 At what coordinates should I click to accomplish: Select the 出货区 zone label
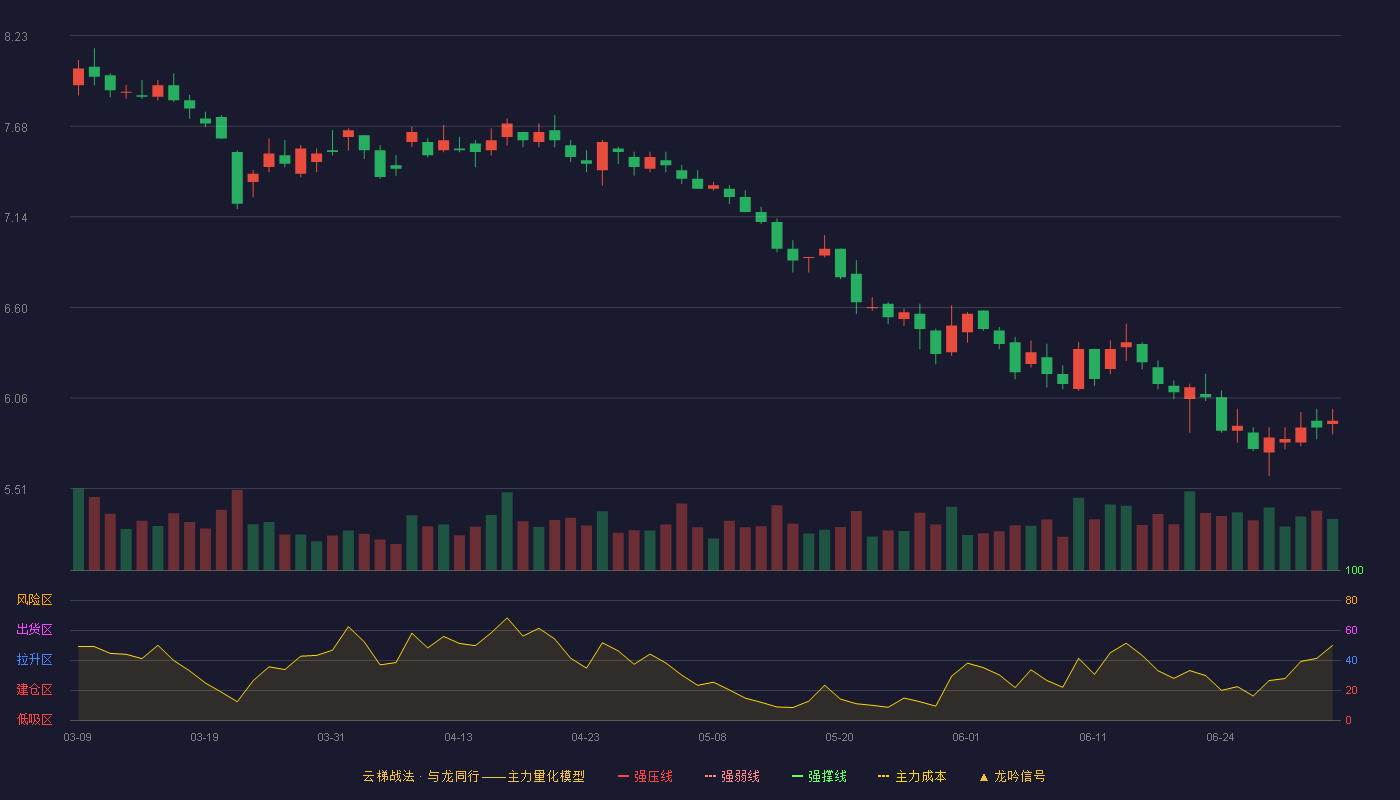click(x=34, y=630)
